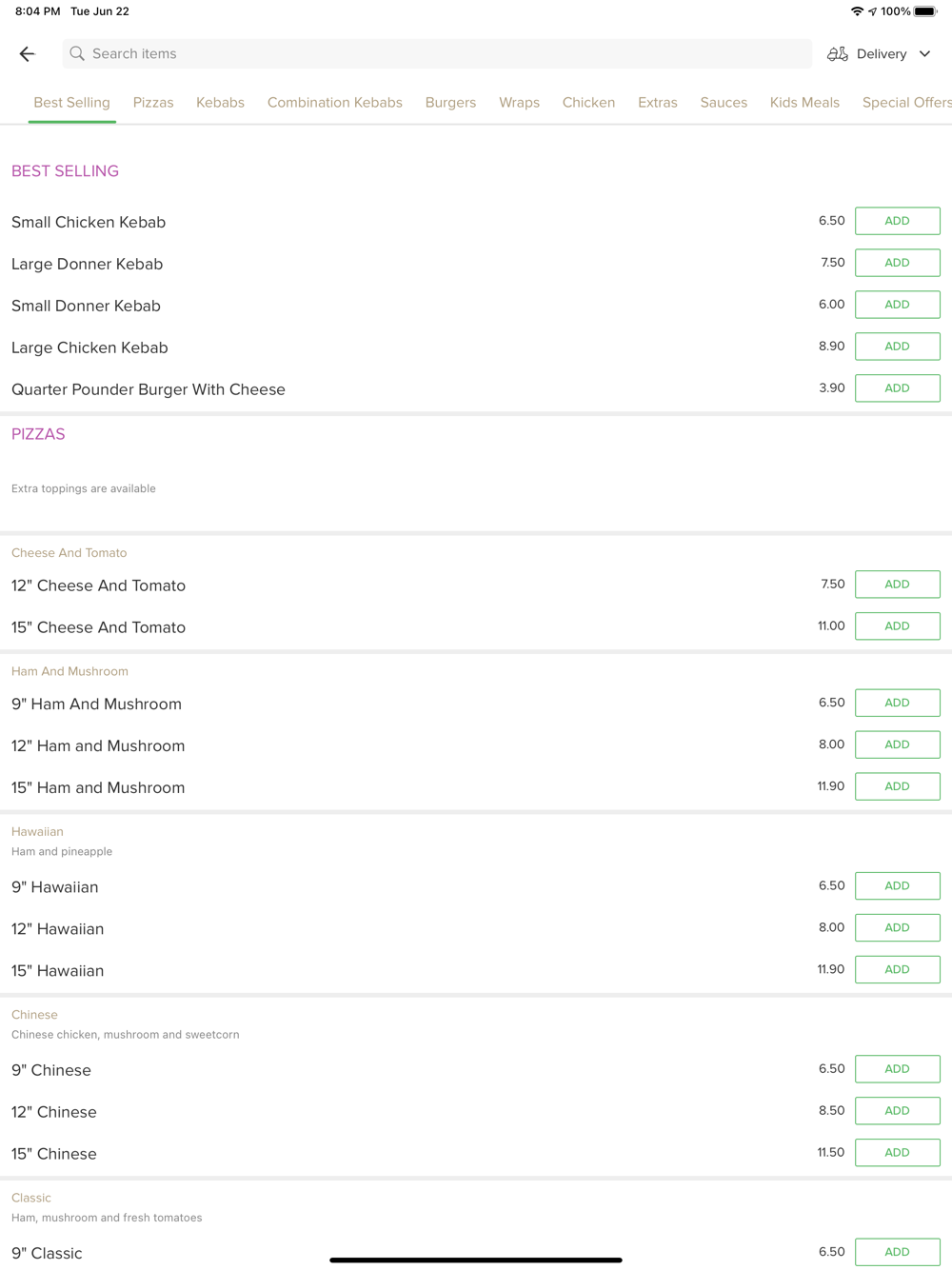The width and height of the screenshot is (952, 1270).
Task: Tap the delivery scooter icon
Action: coord(838,54)
